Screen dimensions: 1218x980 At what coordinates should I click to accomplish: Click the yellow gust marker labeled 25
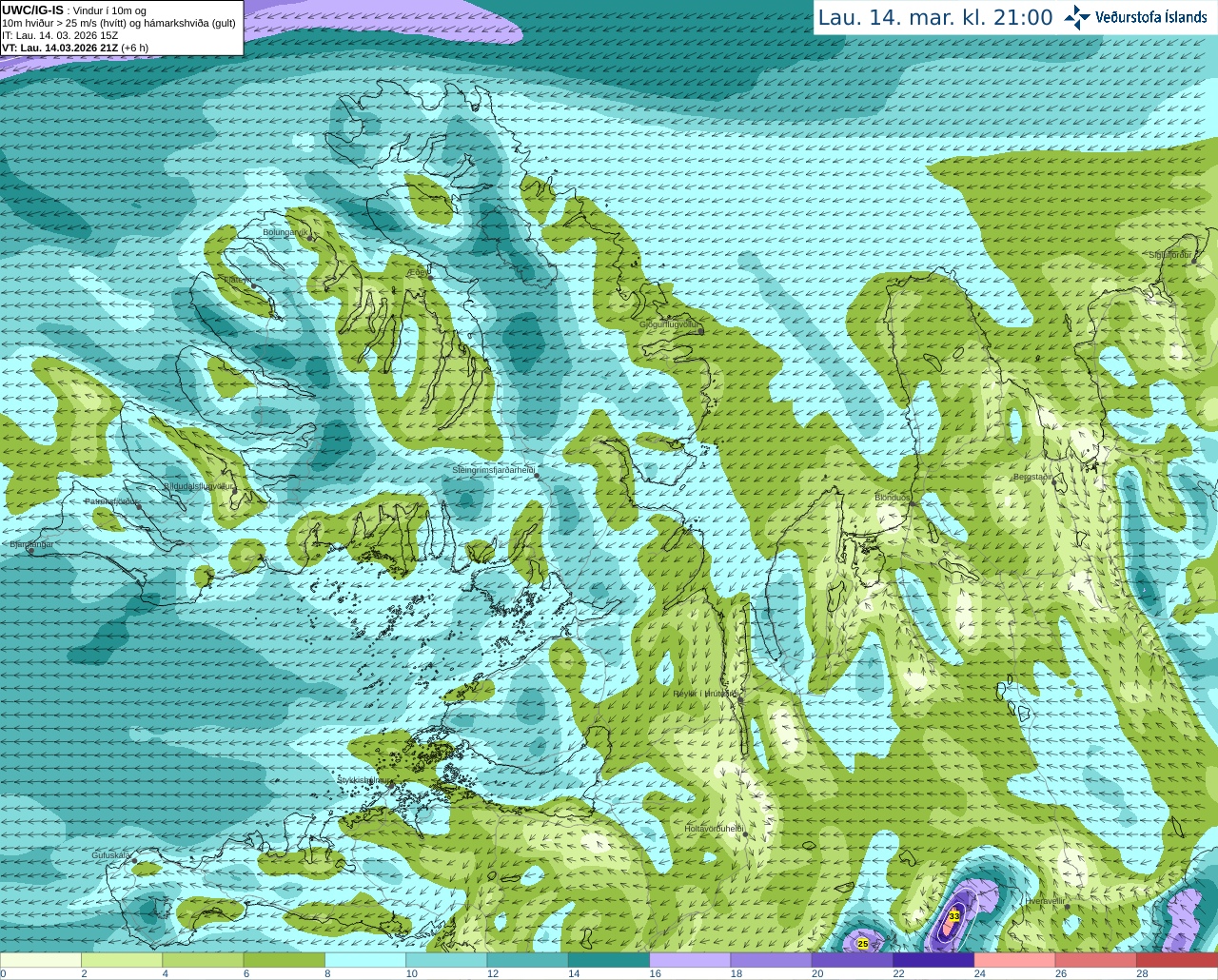(863, 944)
